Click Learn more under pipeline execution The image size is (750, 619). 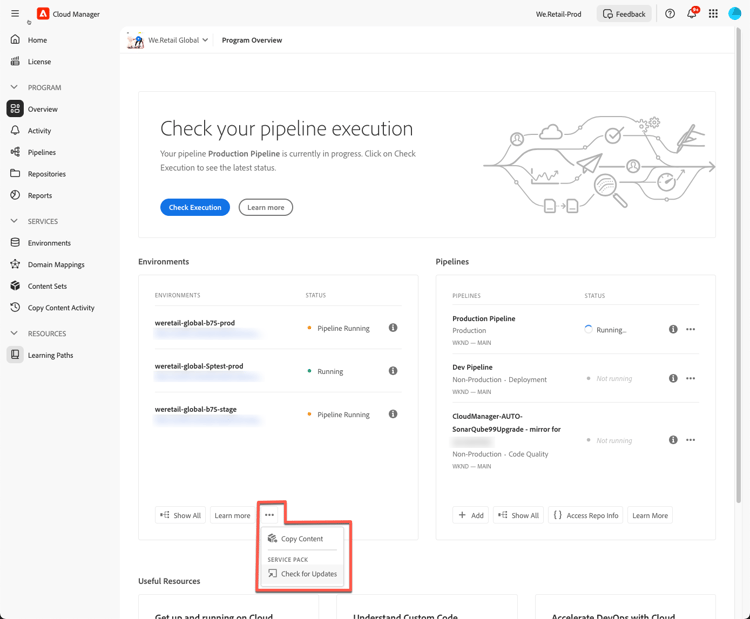click(x=265, y=207)
